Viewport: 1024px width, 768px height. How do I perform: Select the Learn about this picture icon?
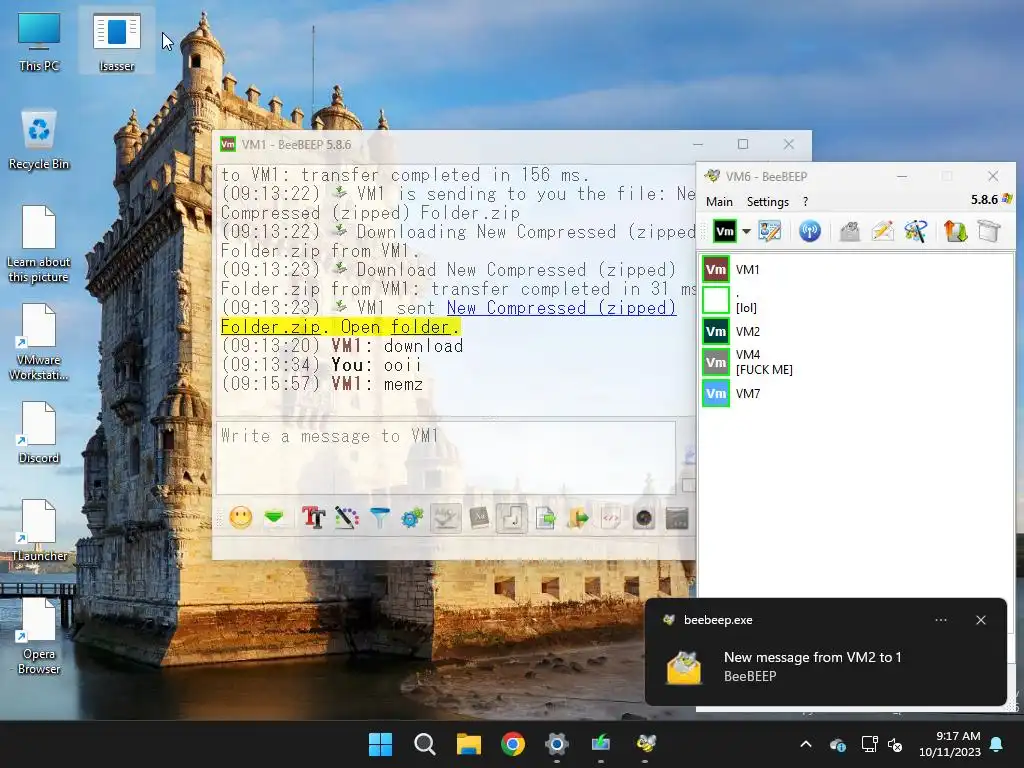(39, 244)
